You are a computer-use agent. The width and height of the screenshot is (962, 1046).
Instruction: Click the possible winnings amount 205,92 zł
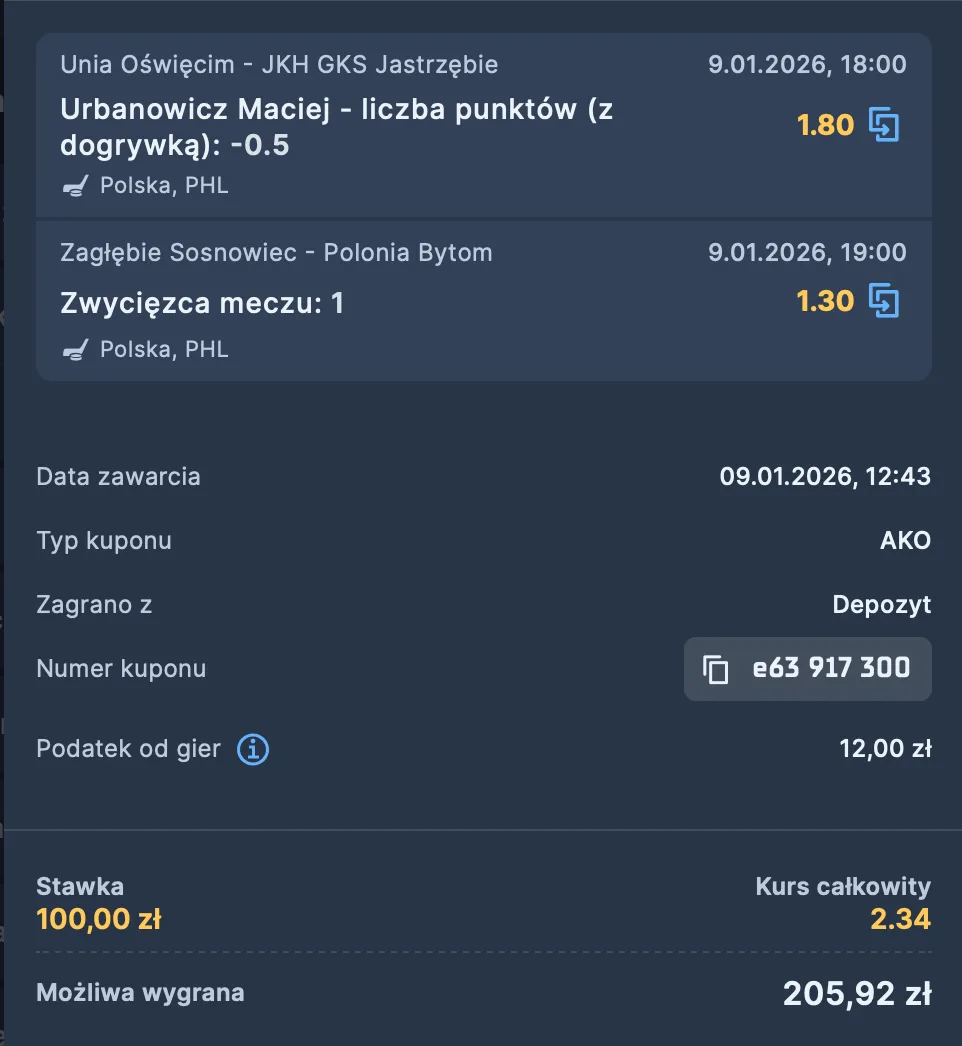point(856,994)
